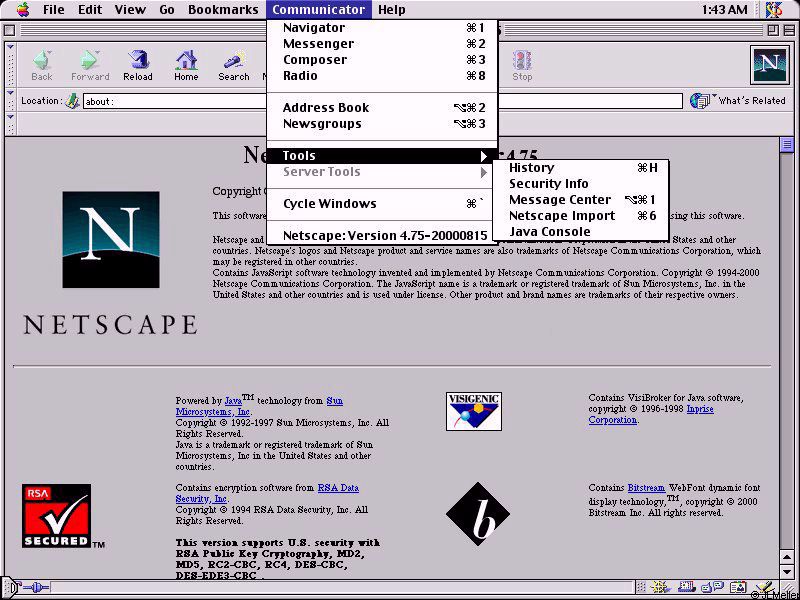Image resolution: width=800 pixels, height=600 pixels.
Task: Select Address Book menu item
Action: [x=382, y=108]
